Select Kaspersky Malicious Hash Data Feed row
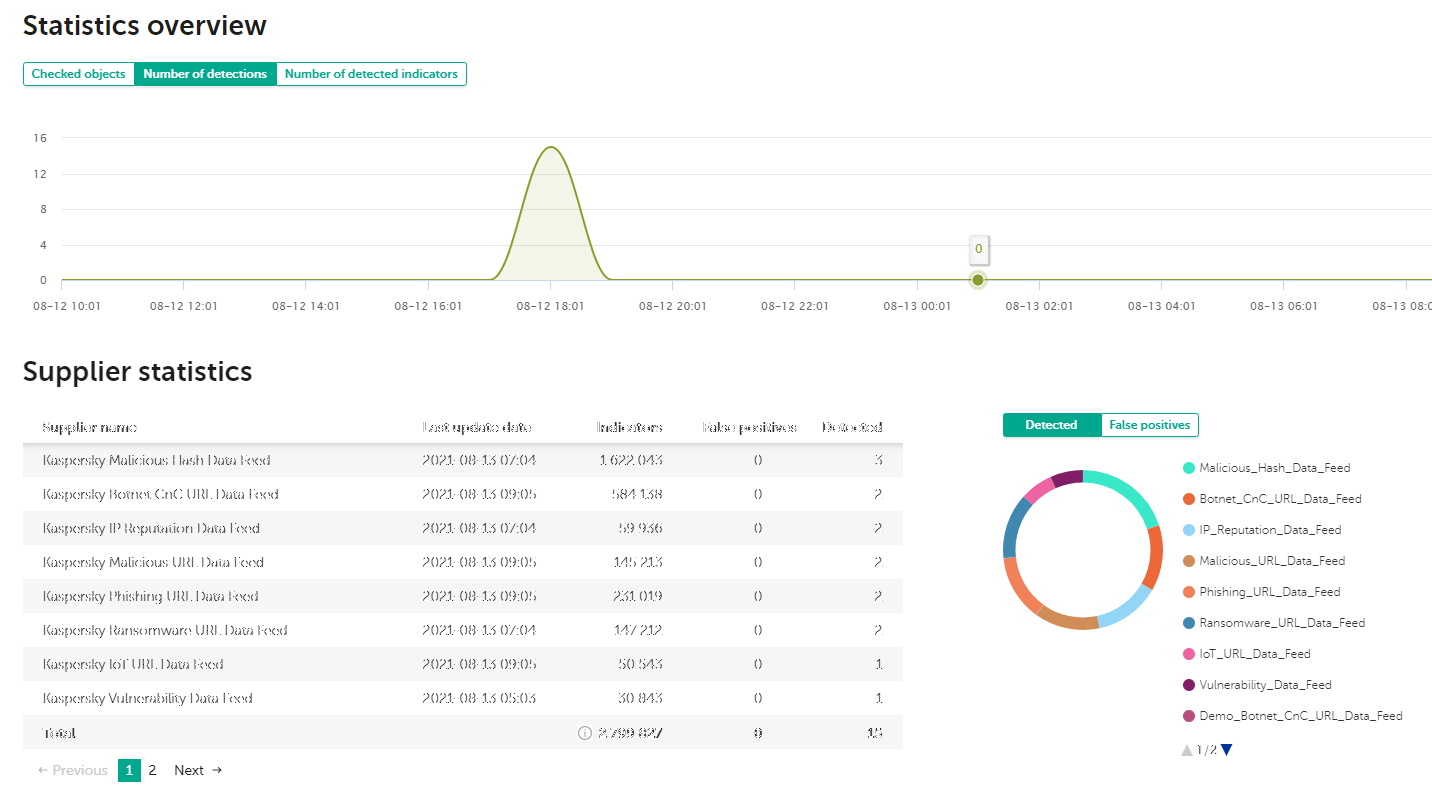 pyautogui.click(x=463, y=461)
